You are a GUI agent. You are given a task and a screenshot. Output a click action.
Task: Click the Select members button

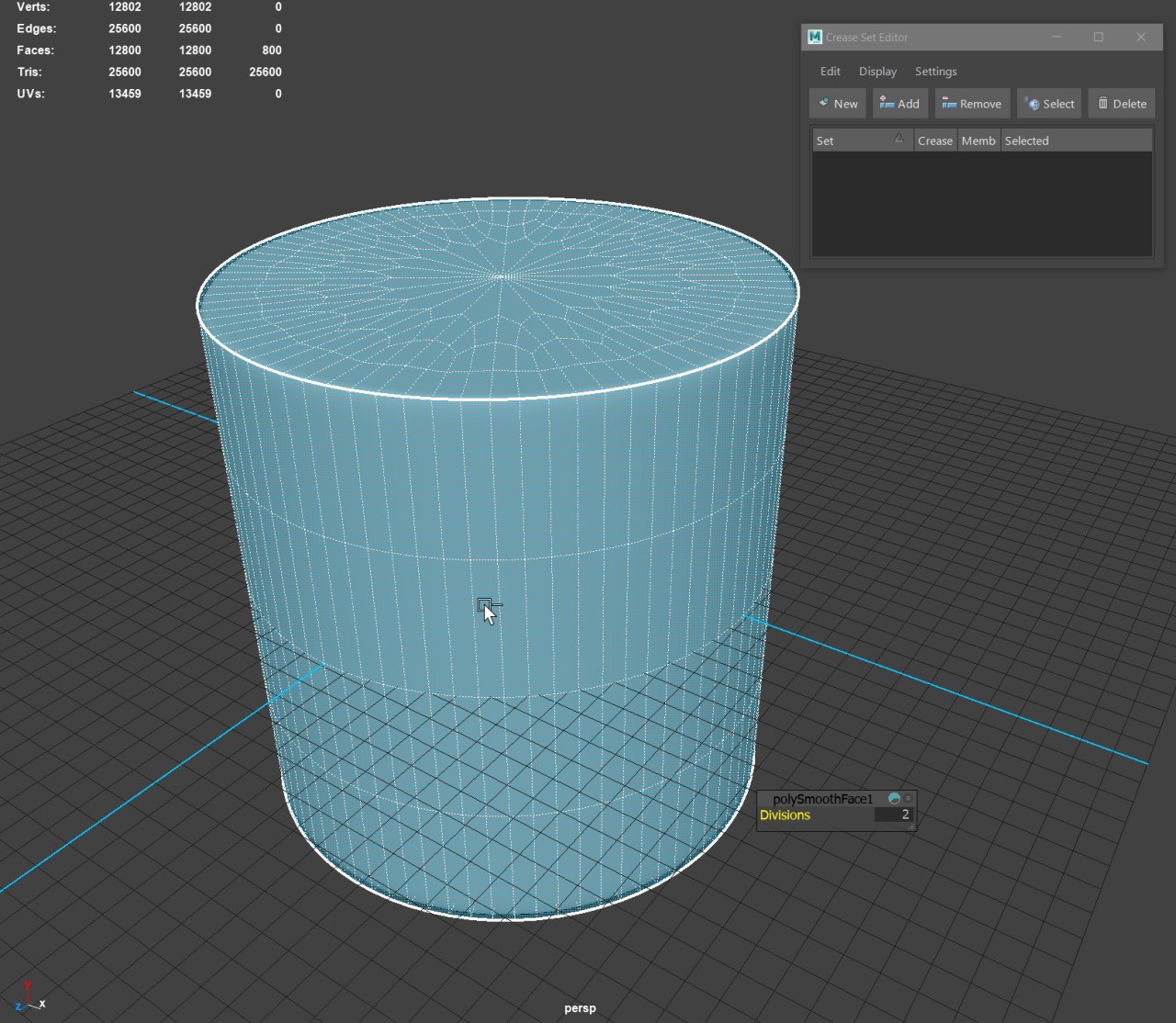point(1049,104)
